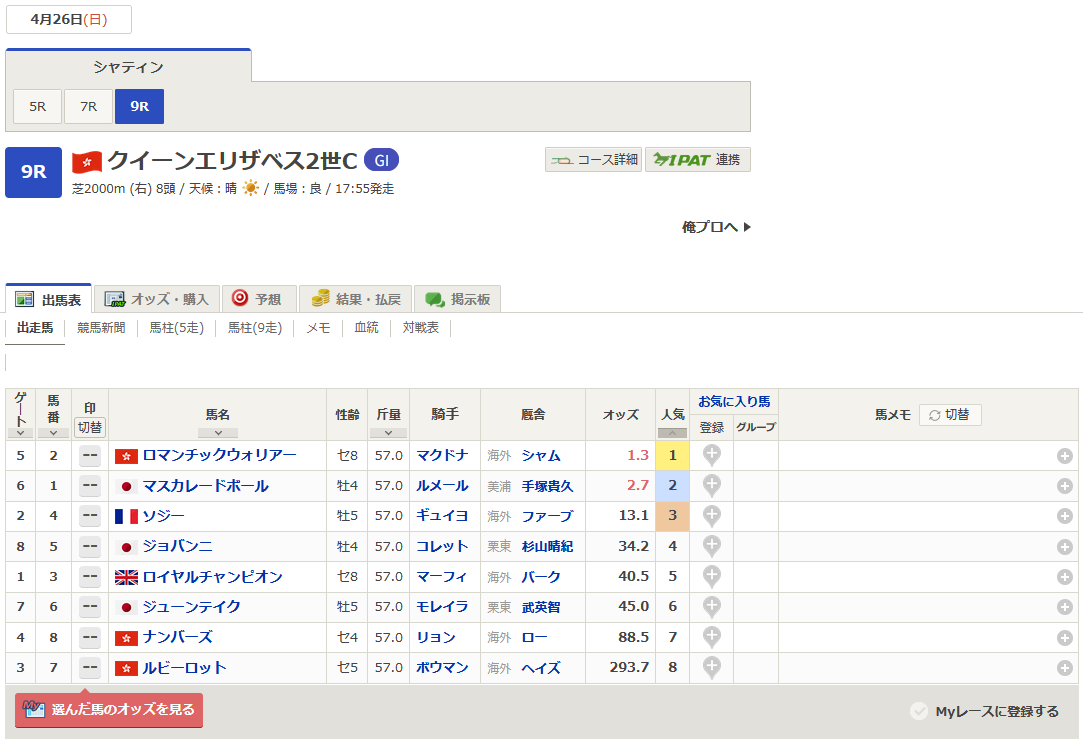Click the sunny weather icon
1083x742 pixels.
click(x=251, y=188)
